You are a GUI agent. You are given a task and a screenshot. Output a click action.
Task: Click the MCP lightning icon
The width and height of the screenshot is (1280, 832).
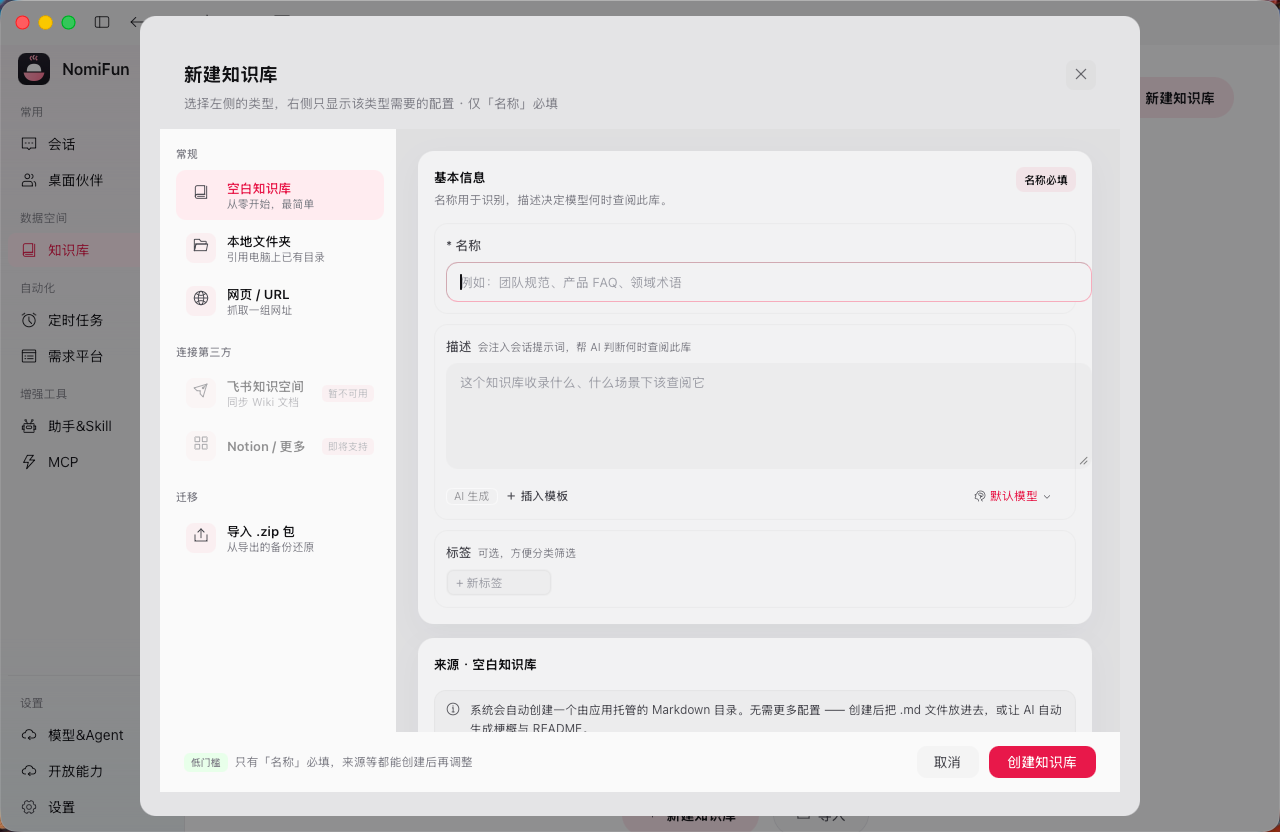click(x=29, y=462)
